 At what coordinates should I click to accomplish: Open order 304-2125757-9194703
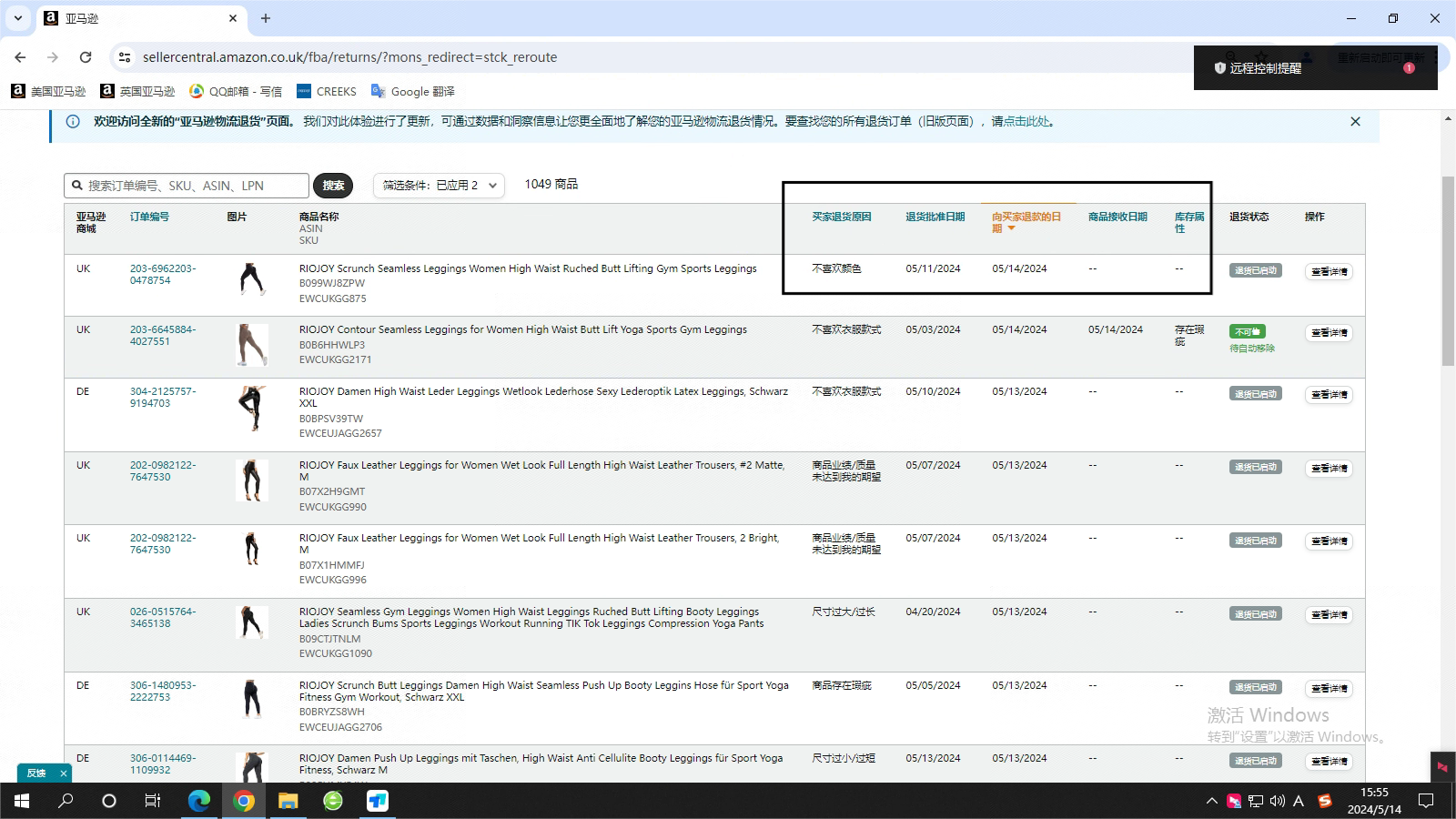(x=163, y=397)
